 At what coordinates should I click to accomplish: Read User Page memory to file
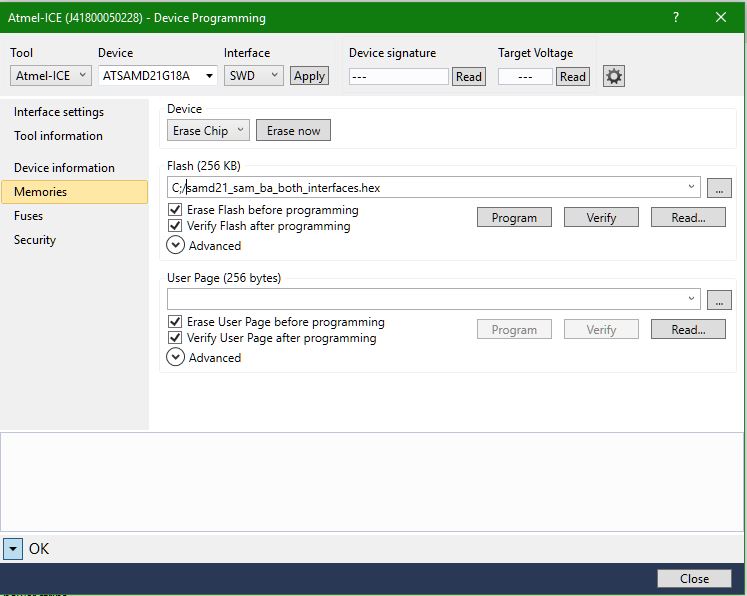coord(688,330)
